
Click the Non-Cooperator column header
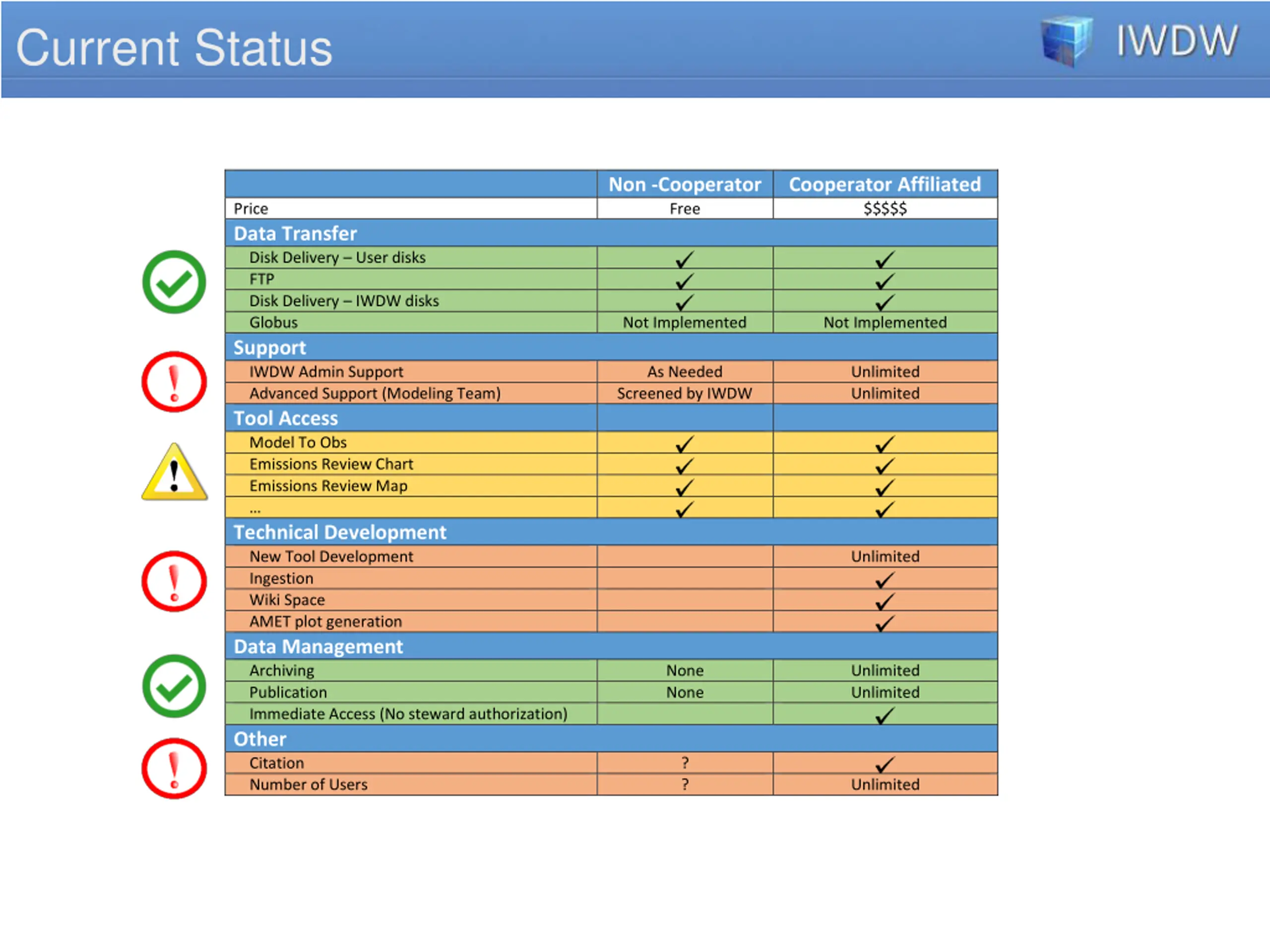[x=685, y=184]
